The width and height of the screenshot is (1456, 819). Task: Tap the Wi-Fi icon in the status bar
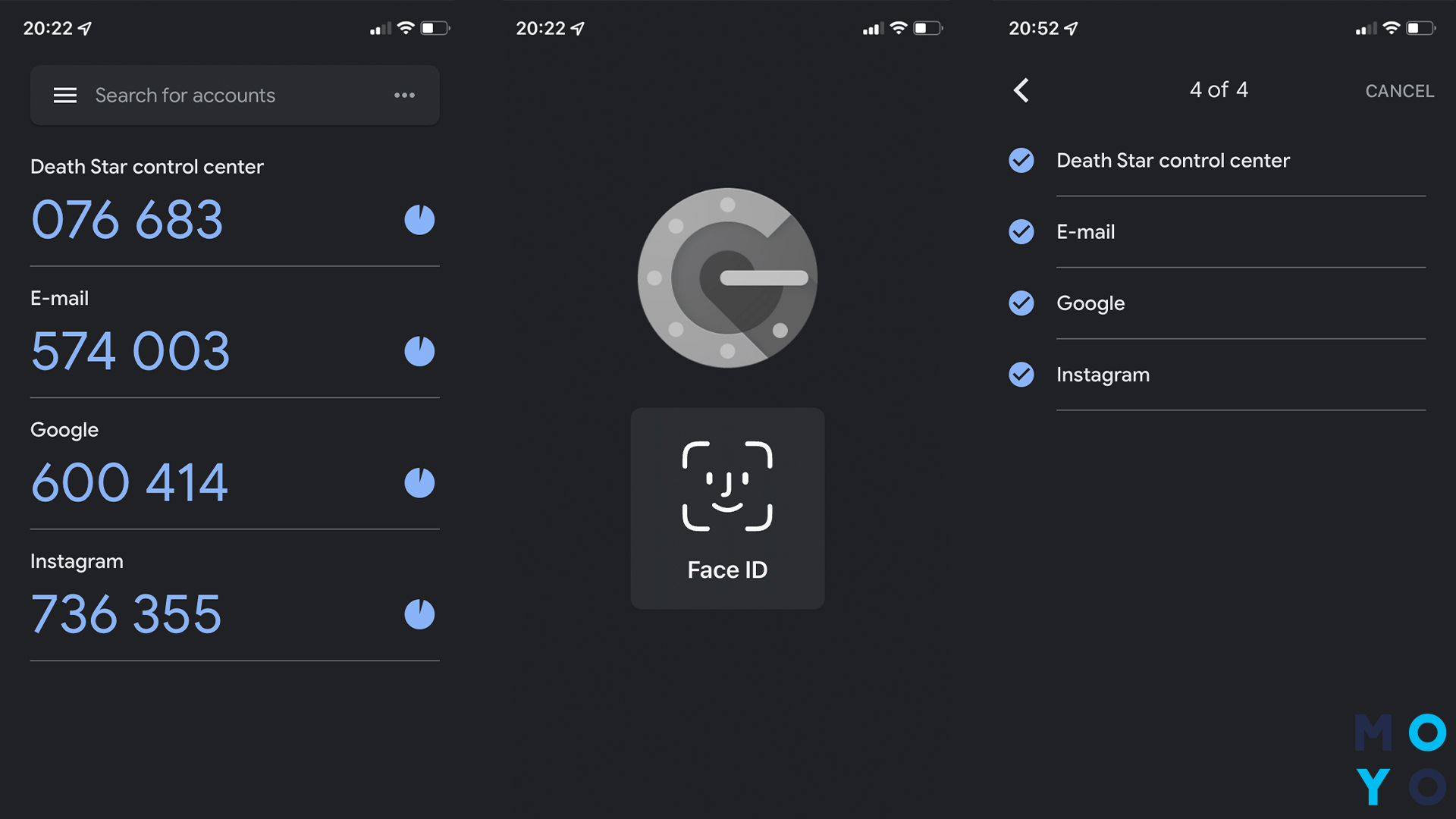[x=406, y=28]
